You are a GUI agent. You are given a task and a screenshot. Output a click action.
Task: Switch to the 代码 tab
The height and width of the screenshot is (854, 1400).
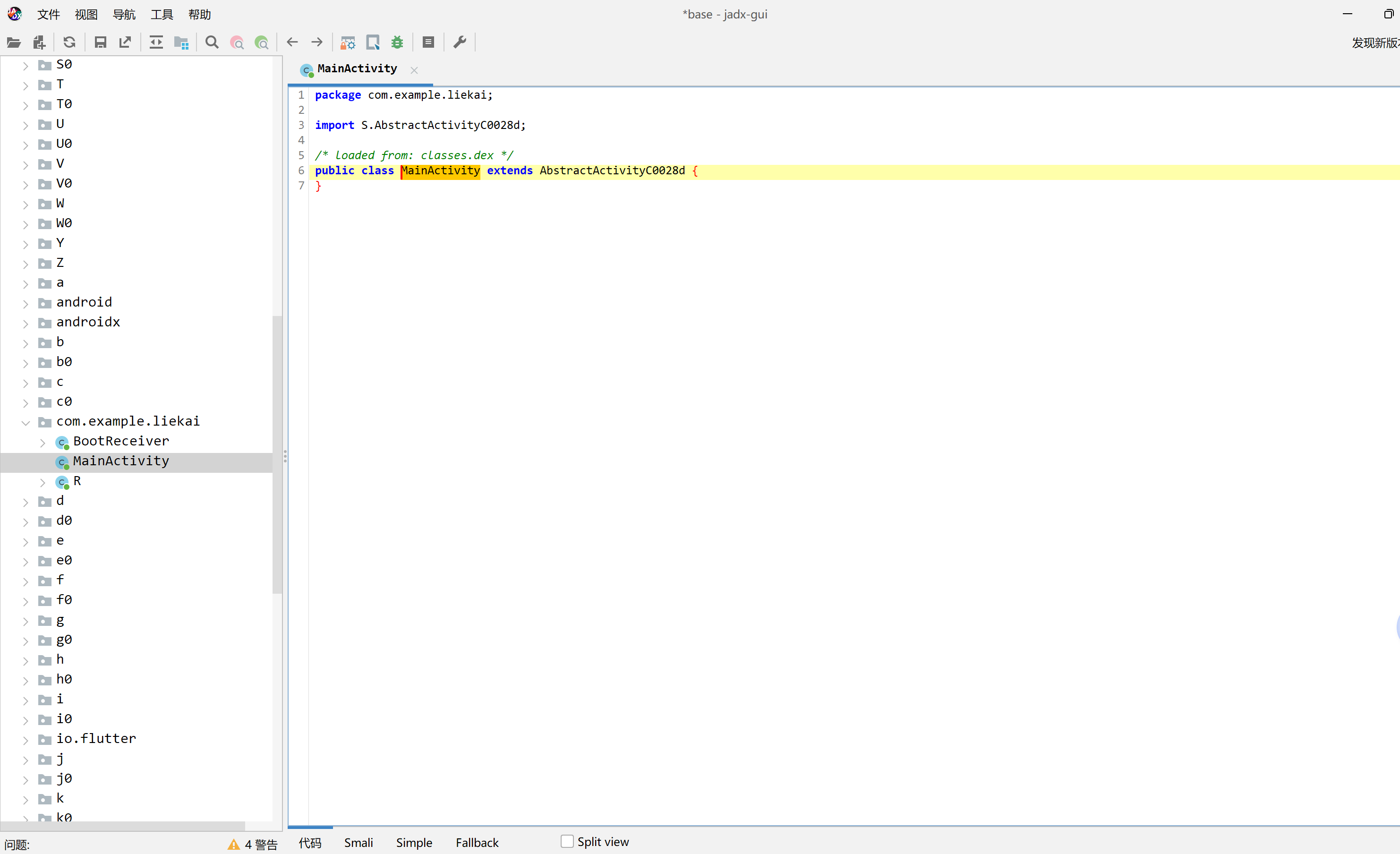(310, 843)
